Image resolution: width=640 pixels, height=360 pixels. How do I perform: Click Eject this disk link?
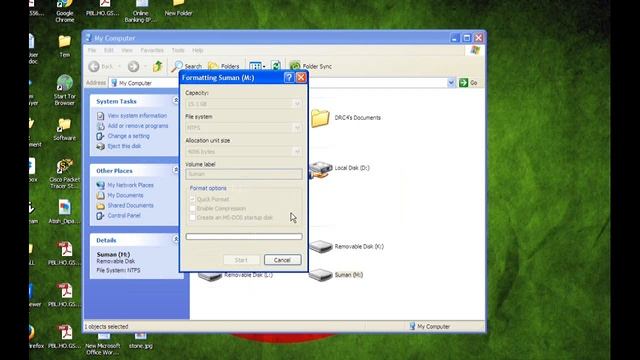tap(124, 146)
